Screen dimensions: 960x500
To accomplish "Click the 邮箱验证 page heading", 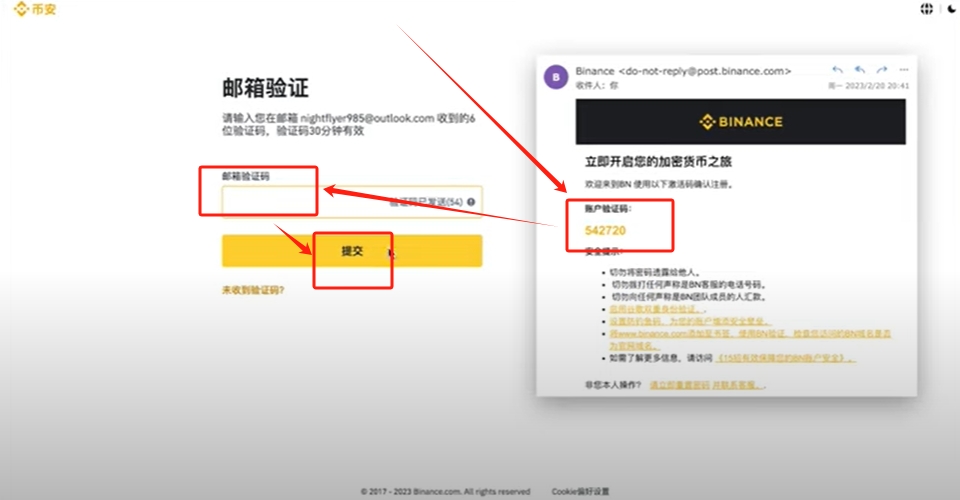I will coord(265,88).
